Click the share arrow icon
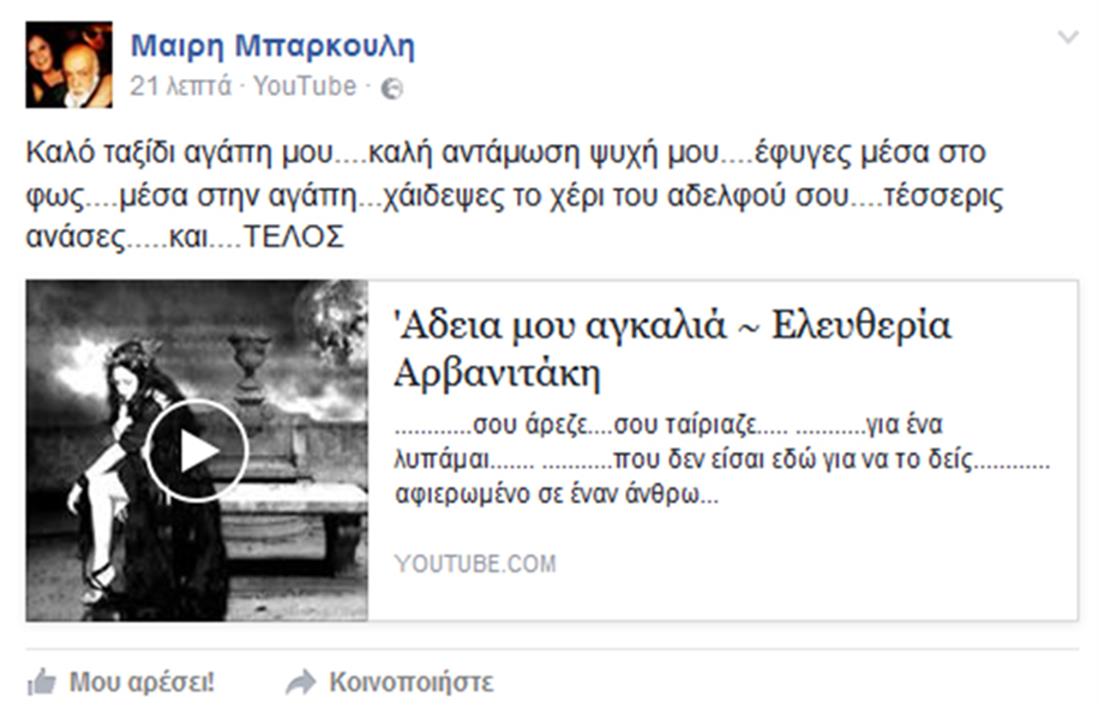This screenshot has height=709, width=1099. point(301,682)
